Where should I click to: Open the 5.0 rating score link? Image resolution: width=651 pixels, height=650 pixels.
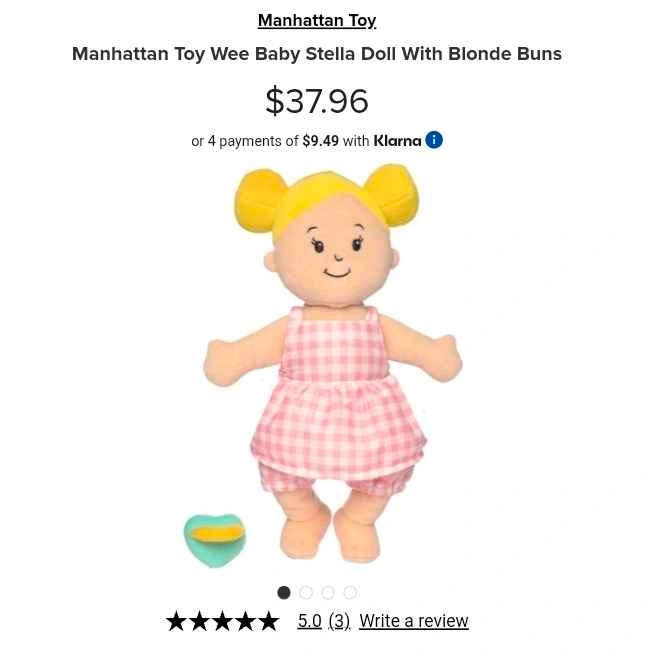[310, 621]
